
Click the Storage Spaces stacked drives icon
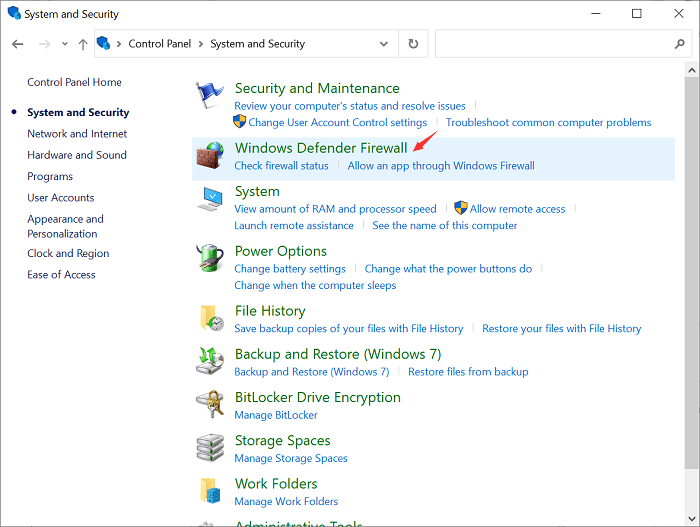pos(210,447)
